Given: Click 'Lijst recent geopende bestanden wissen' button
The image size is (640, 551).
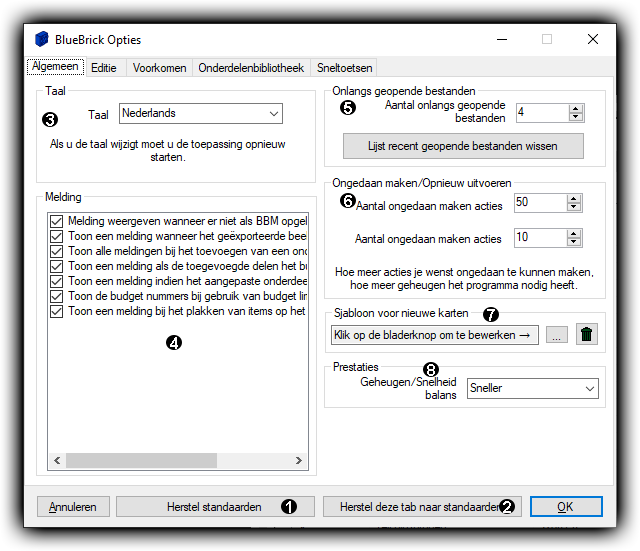Looking at the screenshot, I should pyautogui.click(x=463, y=146).
